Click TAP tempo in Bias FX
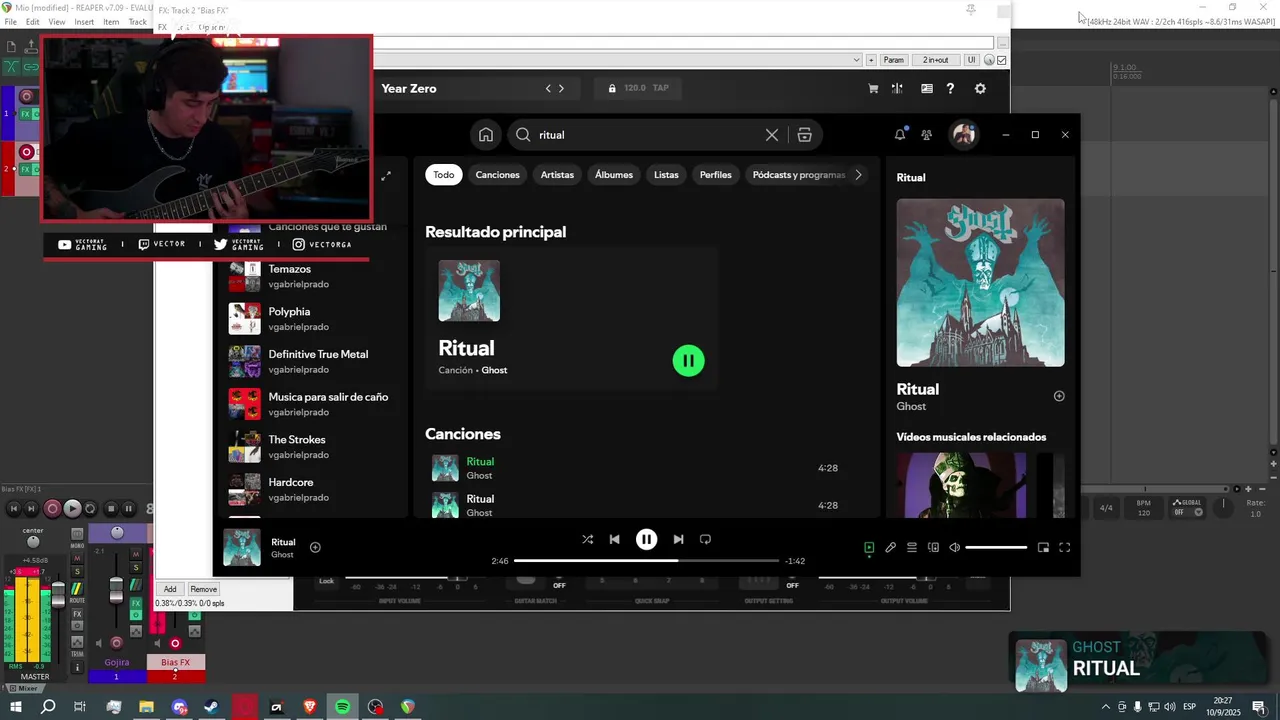Viewport: 1280px width, 720px height. point(661,88)
